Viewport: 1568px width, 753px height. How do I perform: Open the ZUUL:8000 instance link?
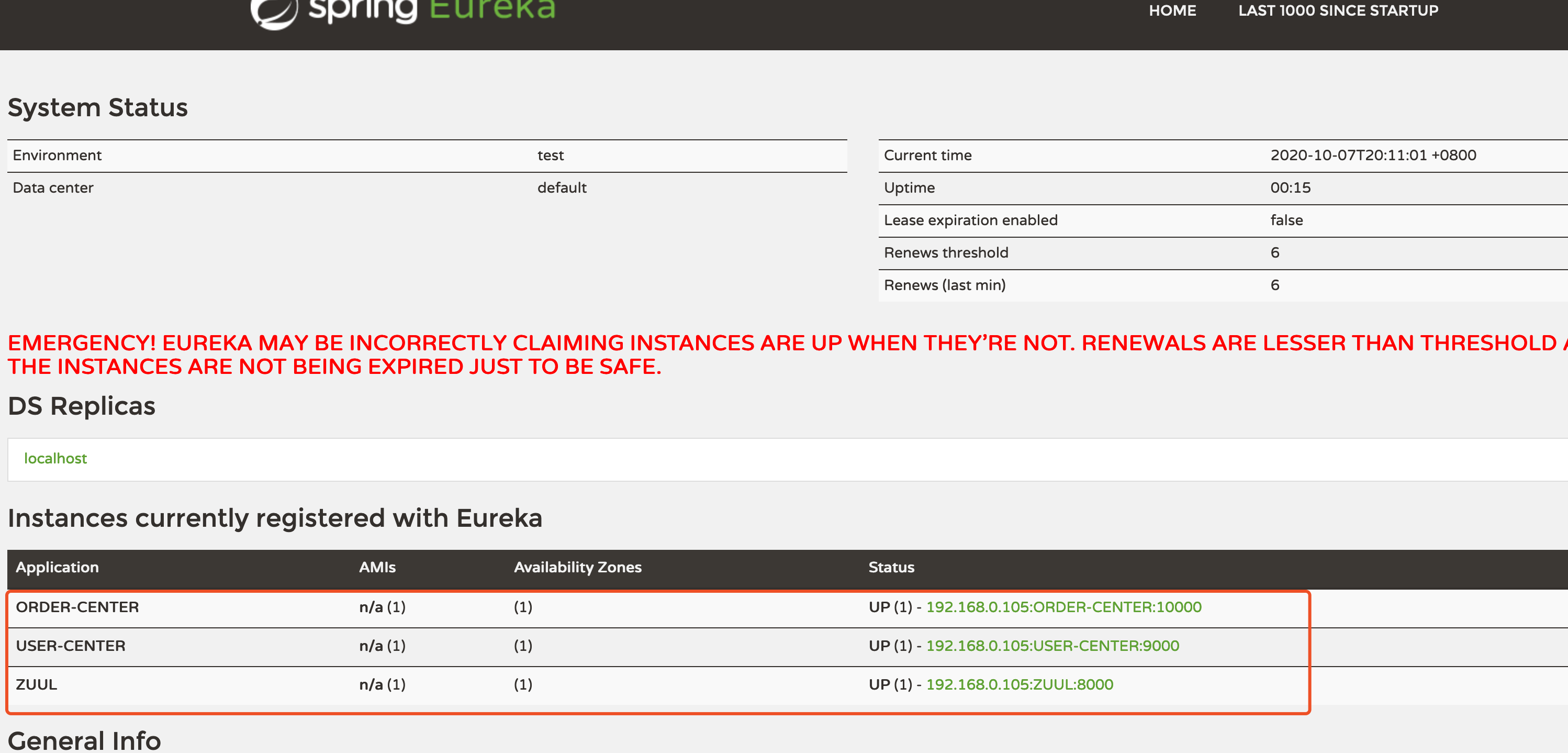click(x=1019, y=684)
